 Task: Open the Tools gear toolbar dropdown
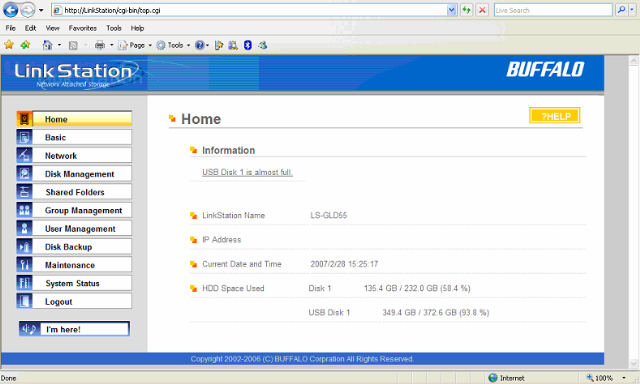coord(173,45)
